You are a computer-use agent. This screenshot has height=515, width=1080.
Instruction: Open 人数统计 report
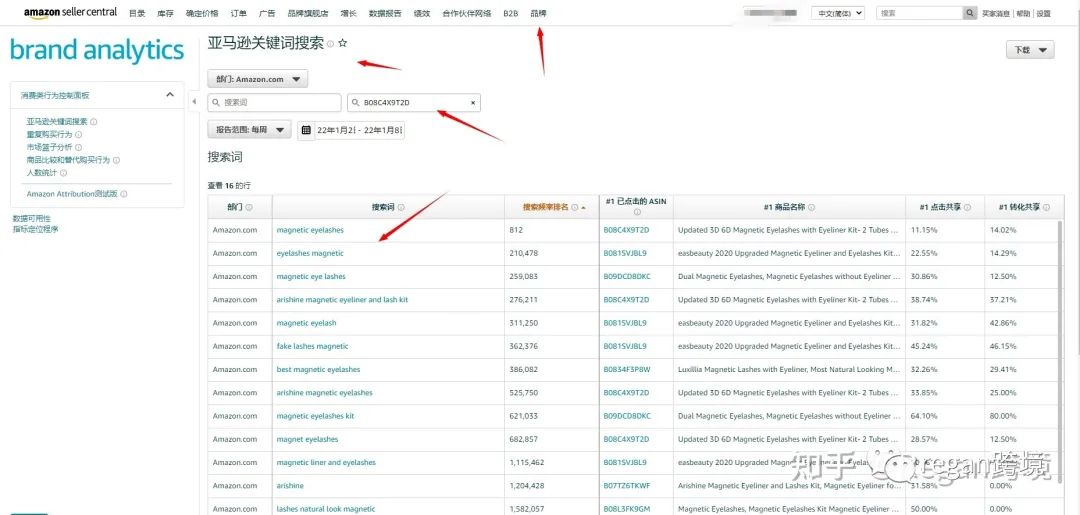(42, 173)
